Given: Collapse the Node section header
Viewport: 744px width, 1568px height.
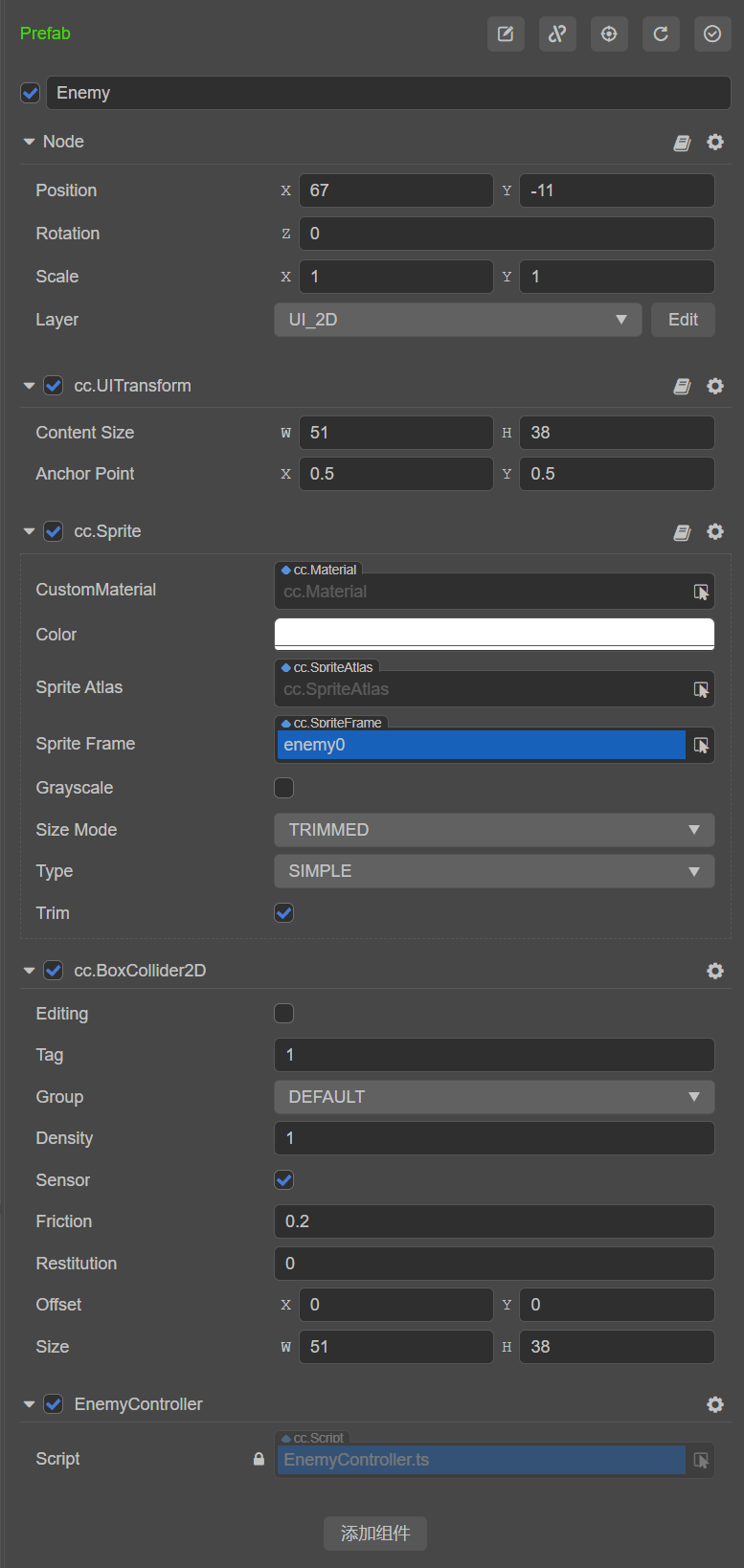Looking at the screenshot, I should [x=29, y=142].
